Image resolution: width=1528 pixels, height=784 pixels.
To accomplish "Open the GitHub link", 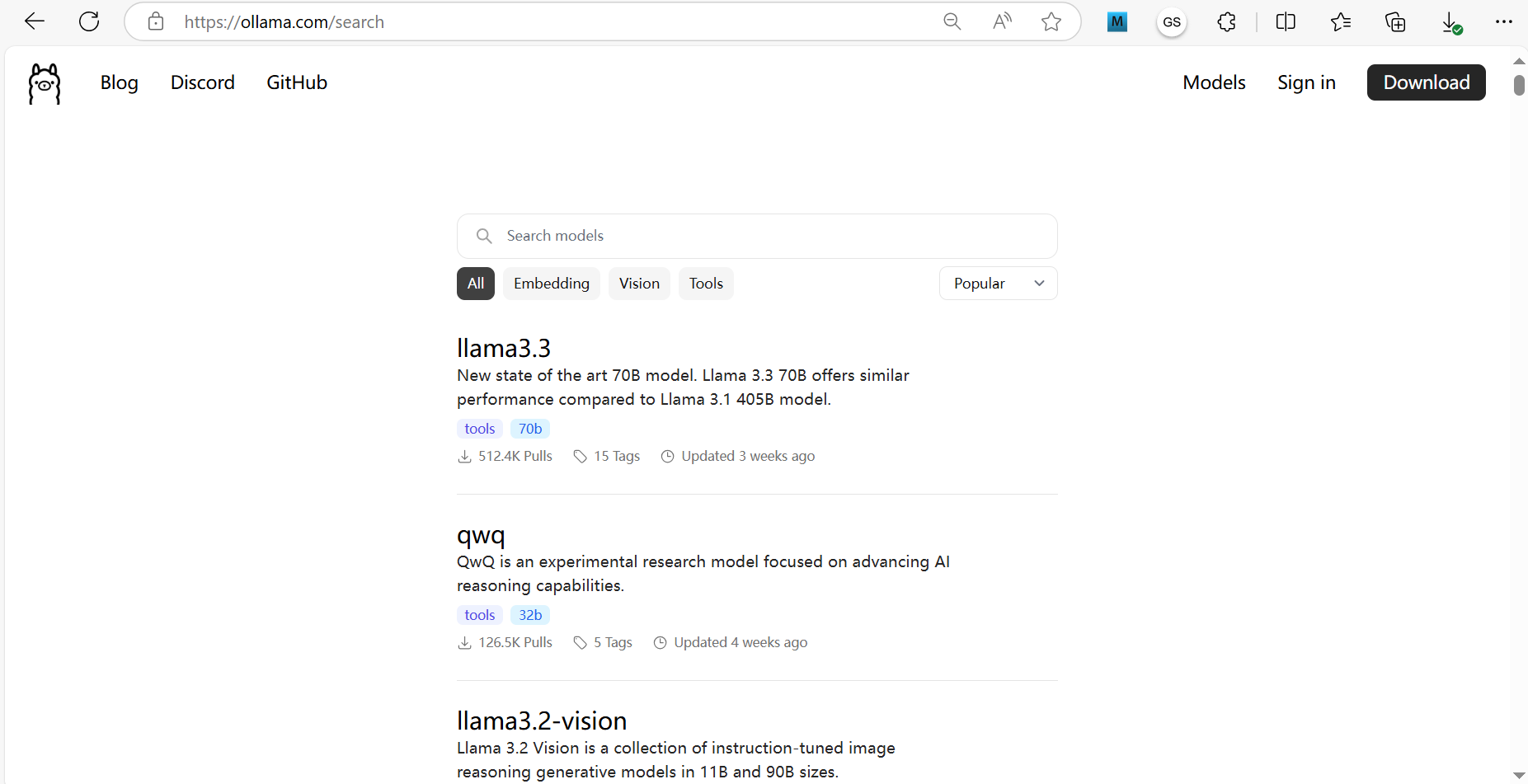I will coord(297,82).
